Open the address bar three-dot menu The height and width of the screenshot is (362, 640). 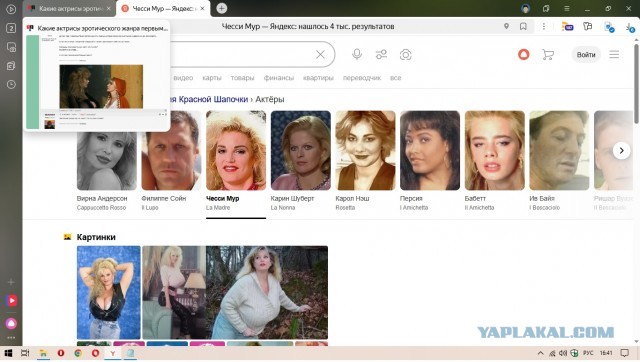click(544, 27)
